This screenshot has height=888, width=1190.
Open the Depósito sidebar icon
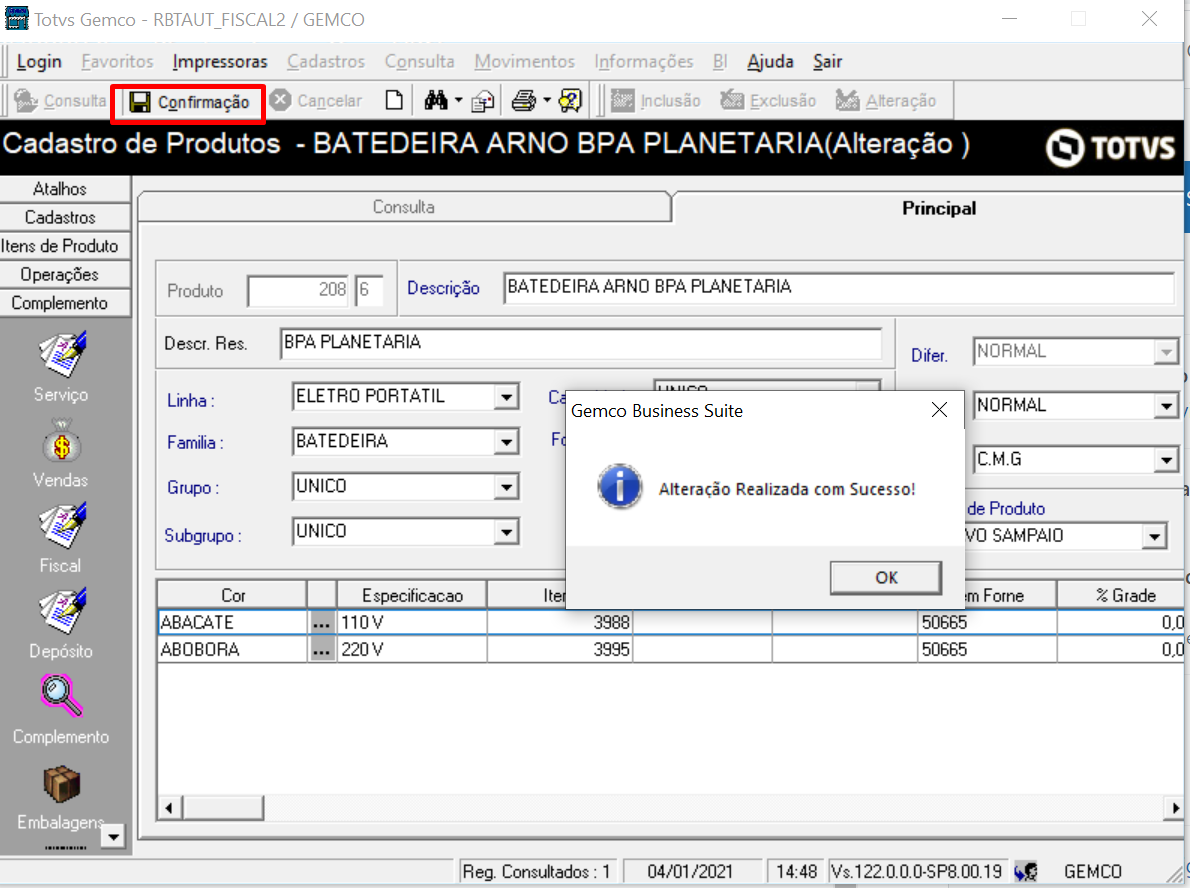click(61, 611)
